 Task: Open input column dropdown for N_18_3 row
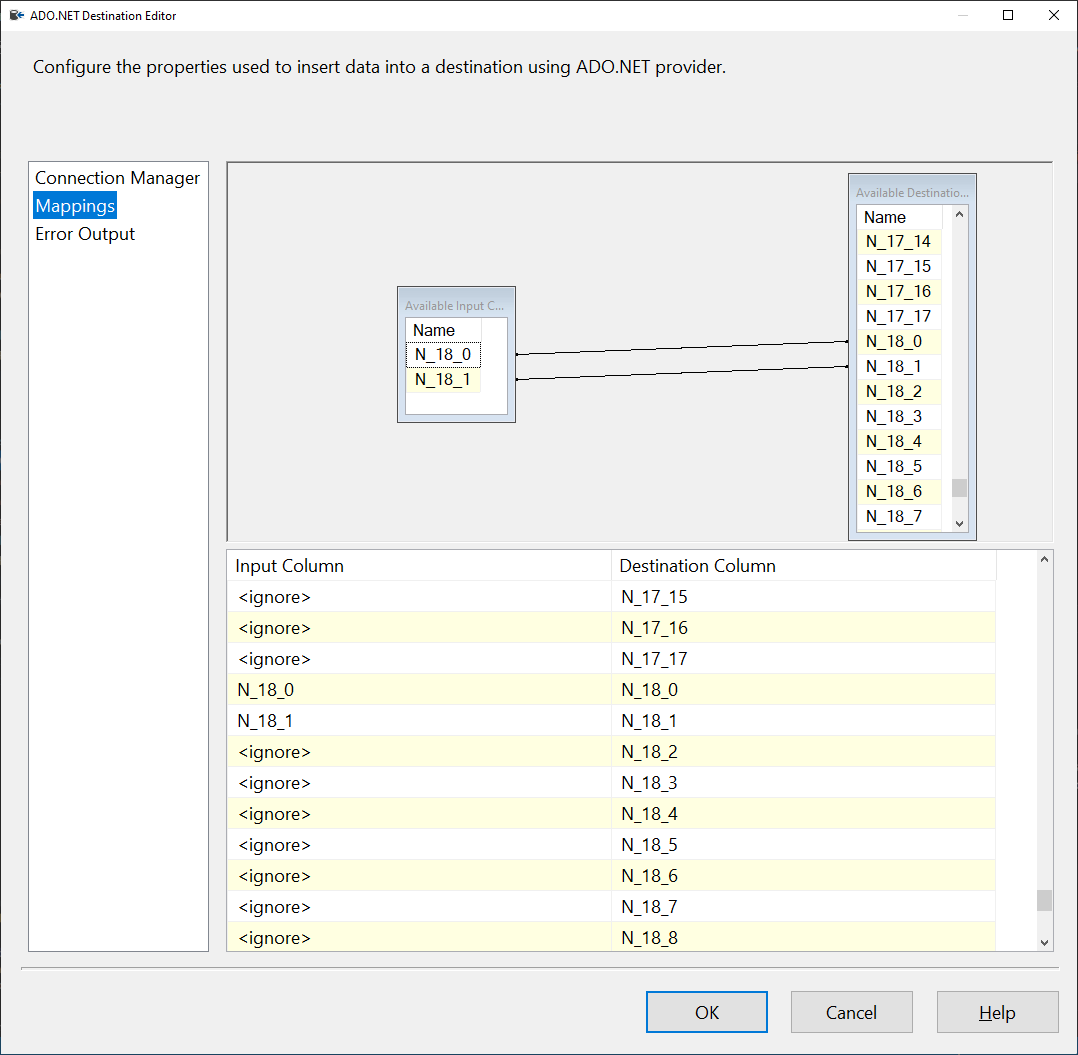coord(419,783)
